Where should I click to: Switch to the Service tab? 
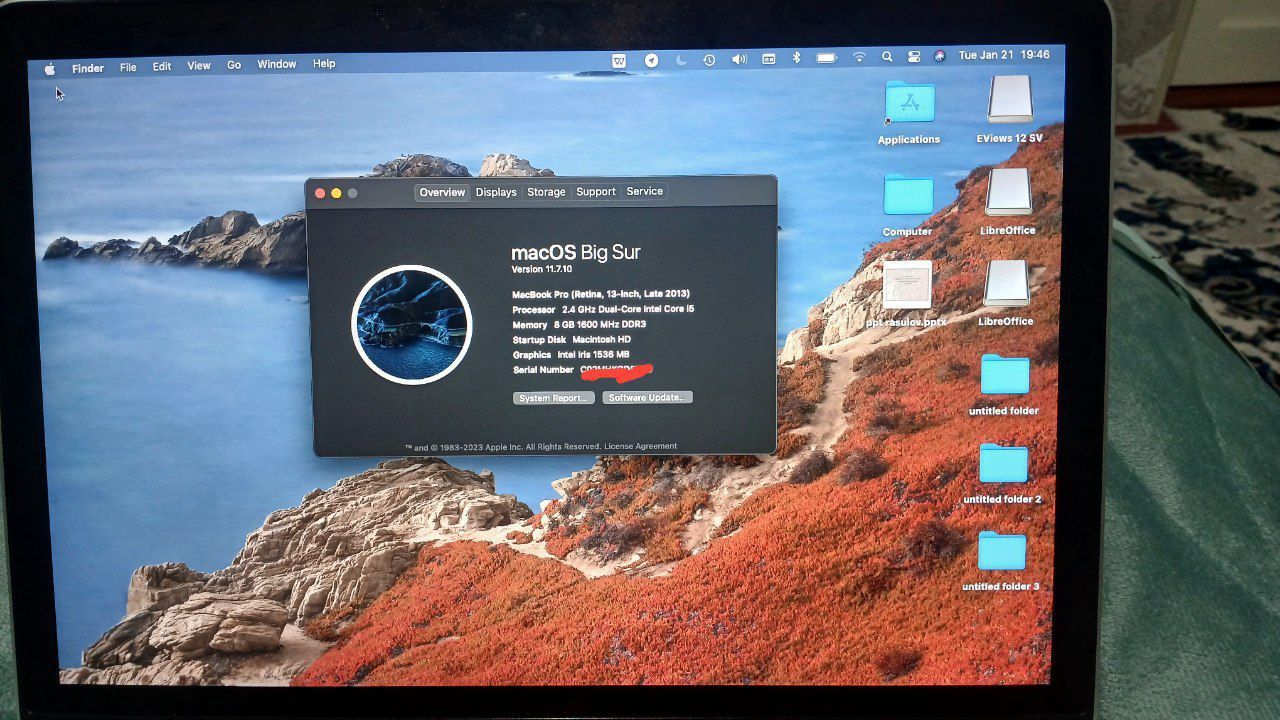pyautogui.click(x=645, y=191)
